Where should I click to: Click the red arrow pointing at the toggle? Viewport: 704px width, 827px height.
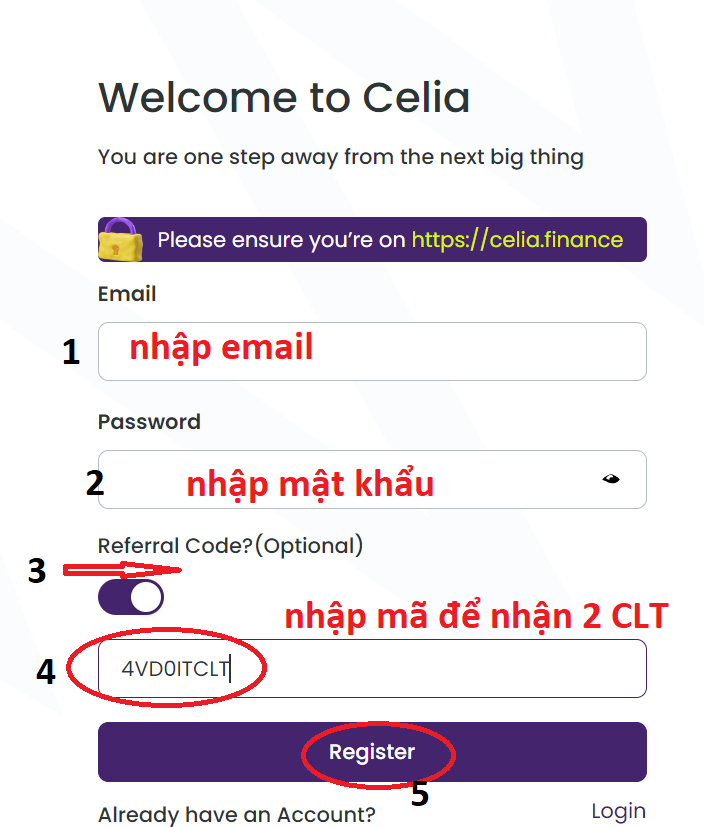pyautogui.click(x=120, y=570)
